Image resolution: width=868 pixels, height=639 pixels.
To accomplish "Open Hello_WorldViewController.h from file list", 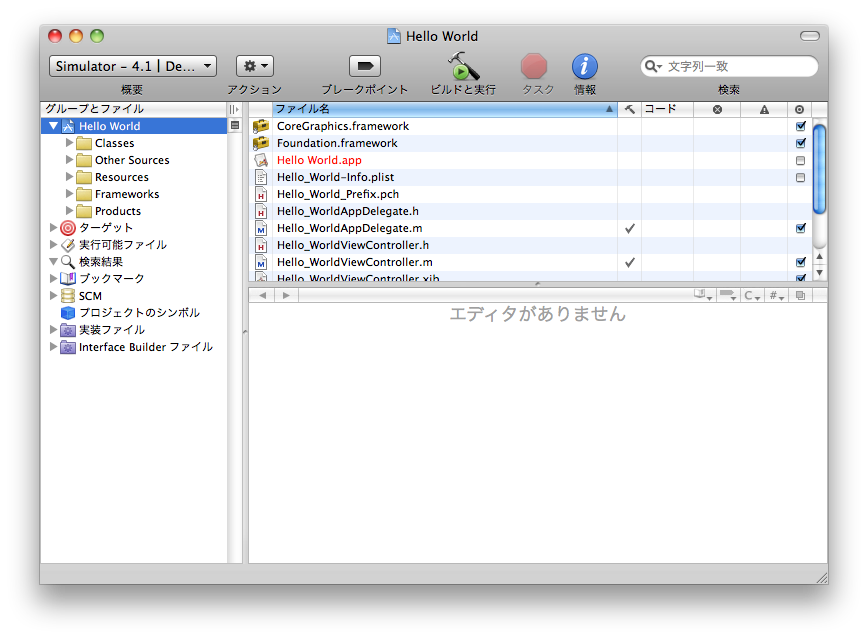I will point(352,245).
